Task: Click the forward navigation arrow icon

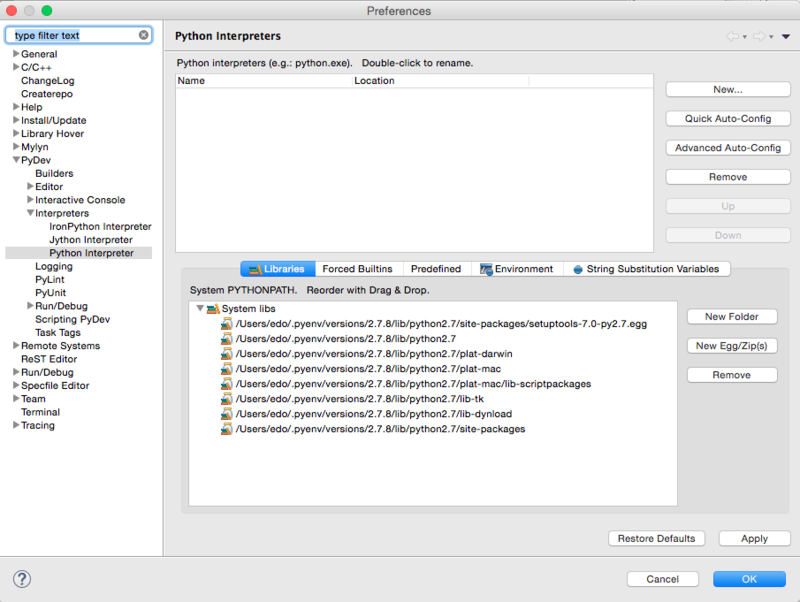Action: pos(759,36)
